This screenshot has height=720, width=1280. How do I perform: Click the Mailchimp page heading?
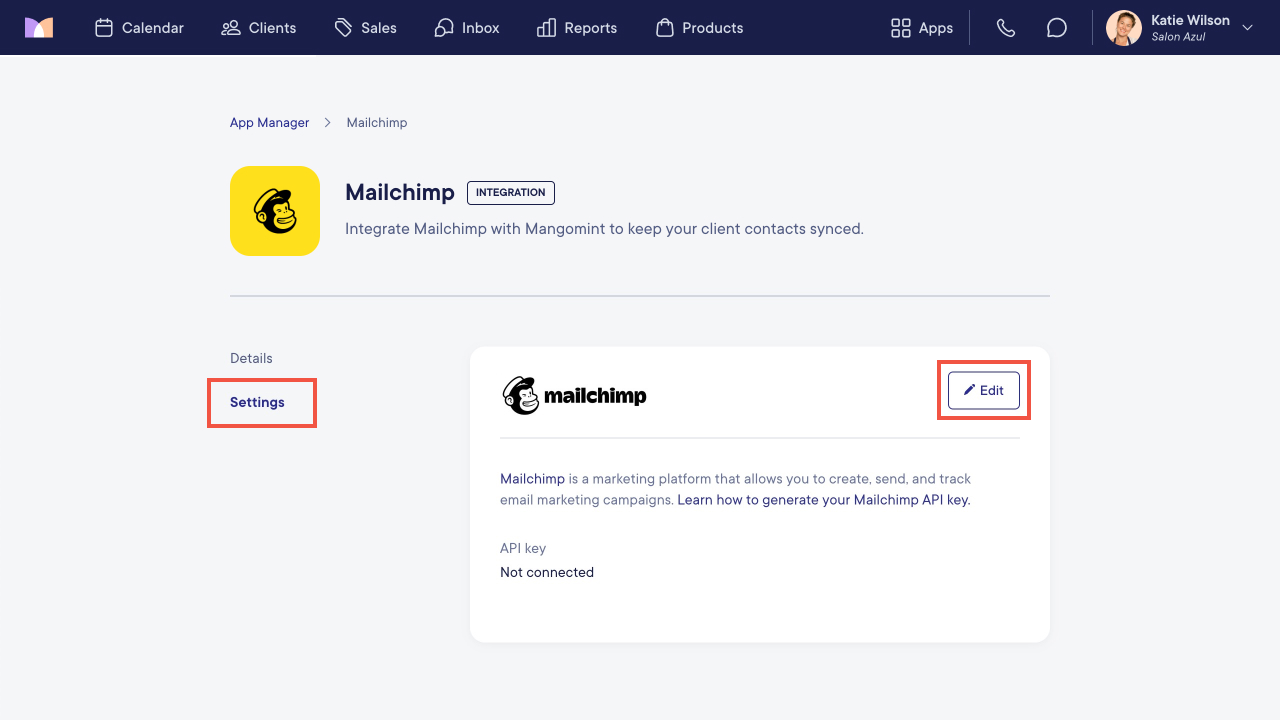(x=400, y=192)
